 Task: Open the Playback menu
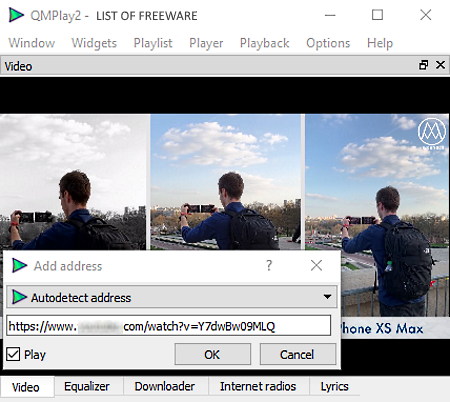click(x=265, y=43)
